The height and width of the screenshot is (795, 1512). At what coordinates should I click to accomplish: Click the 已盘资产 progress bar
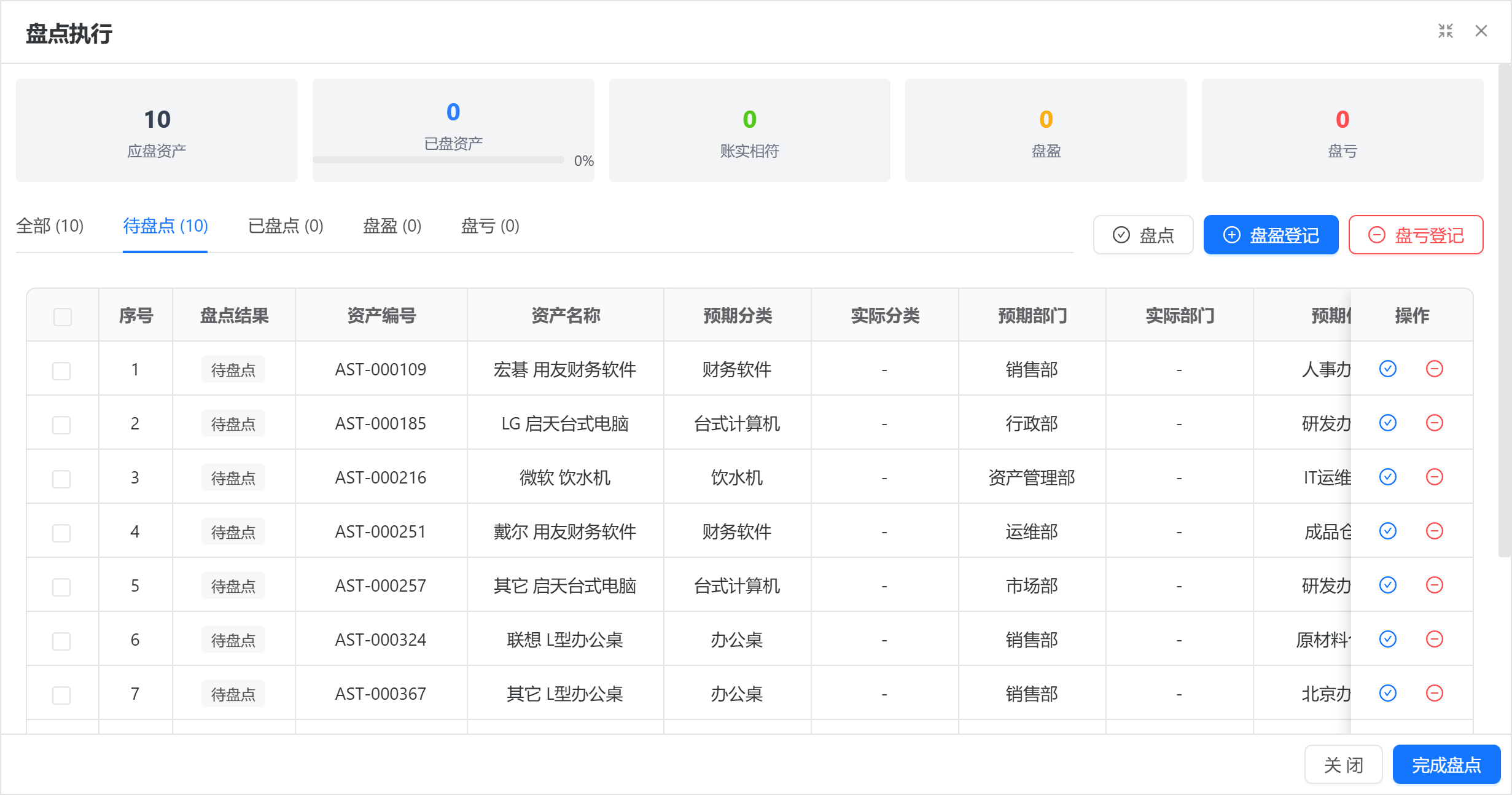point(438,160)
